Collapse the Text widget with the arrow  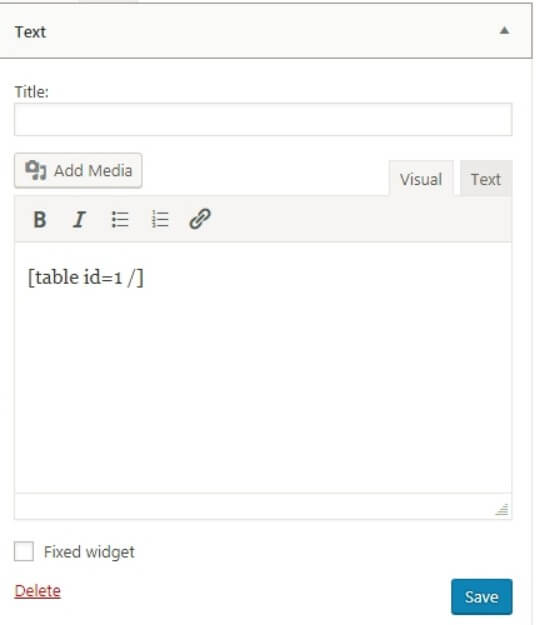tap(504, 30)
